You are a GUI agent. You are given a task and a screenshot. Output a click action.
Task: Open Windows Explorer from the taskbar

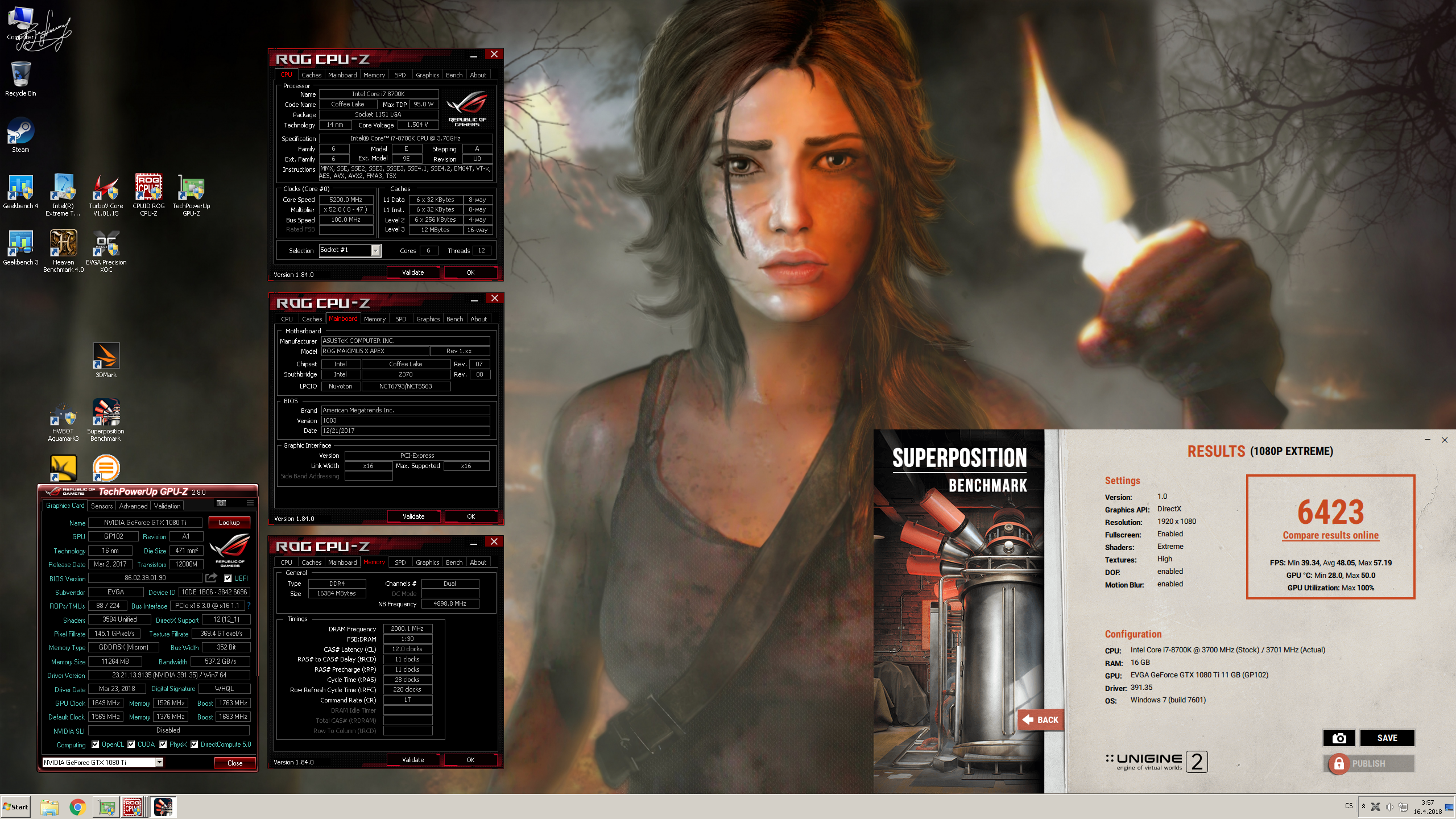(49, 807)
